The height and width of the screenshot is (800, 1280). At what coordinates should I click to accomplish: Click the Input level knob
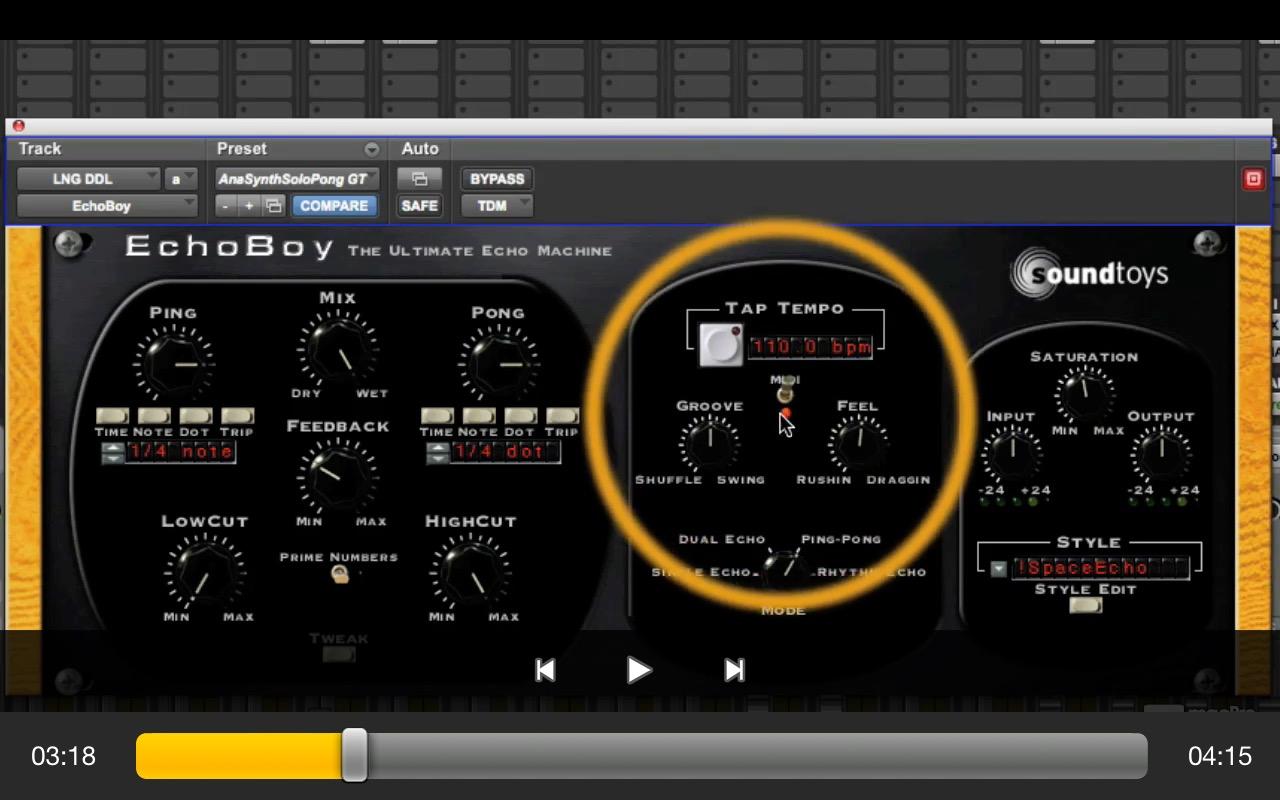tap(1011, 455)
